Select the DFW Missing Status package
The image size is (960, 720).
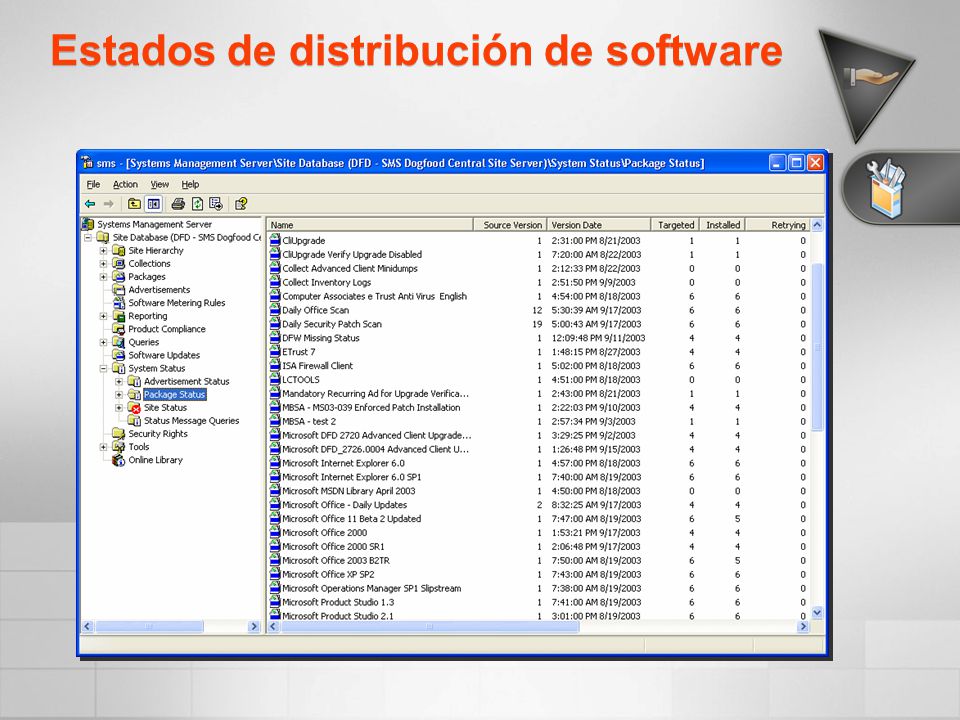click(x=539, y=338)
